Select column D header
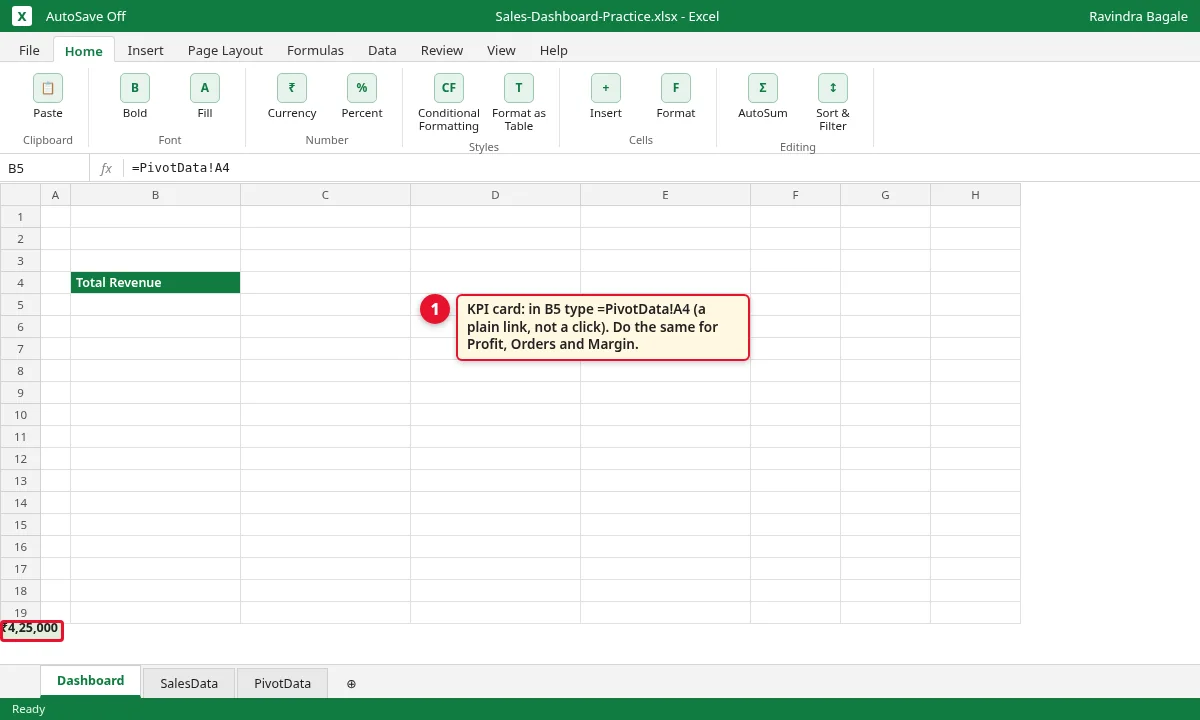 tap(496, 195)
